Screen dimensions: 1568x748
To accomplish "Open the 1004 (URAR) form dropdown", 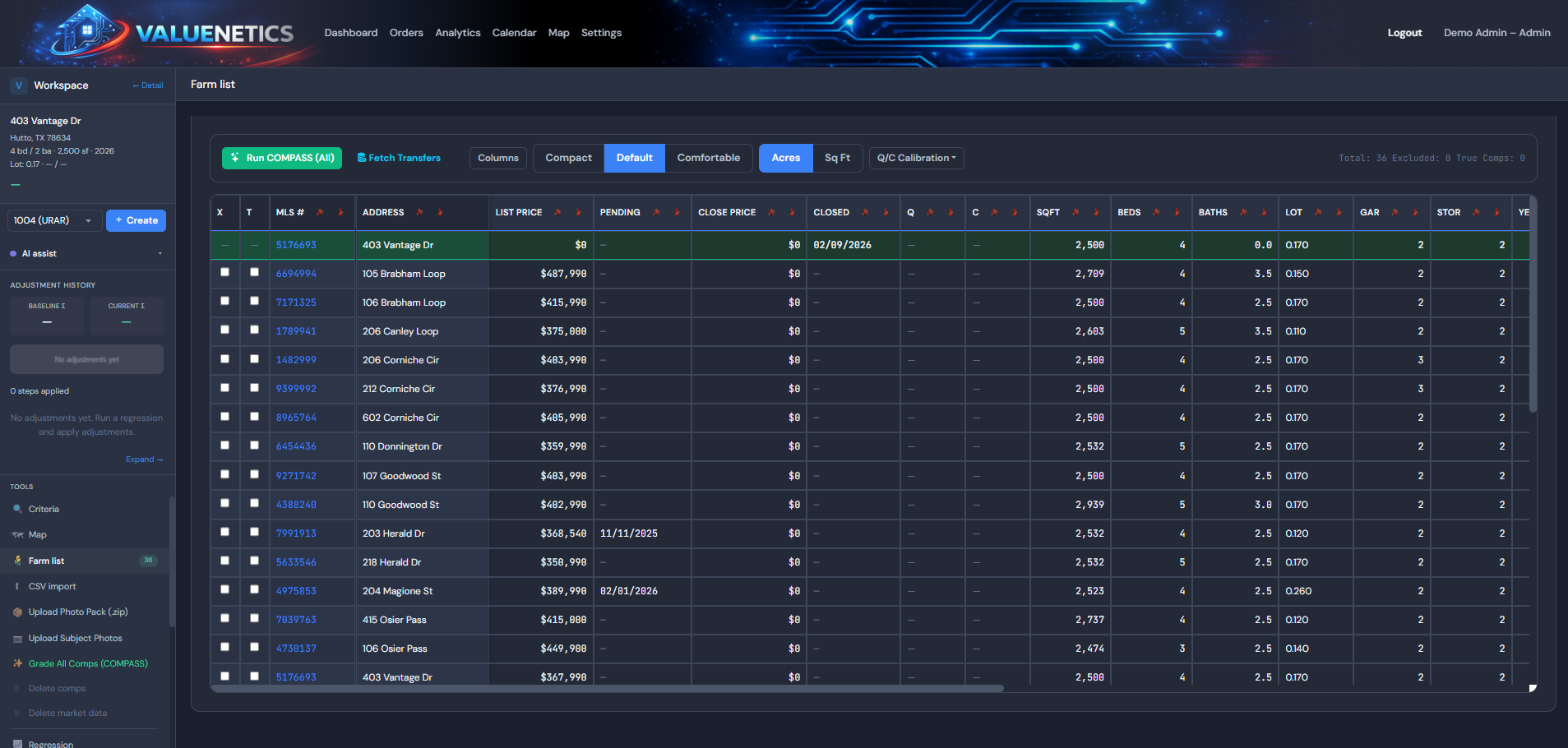I will (54, 220).
